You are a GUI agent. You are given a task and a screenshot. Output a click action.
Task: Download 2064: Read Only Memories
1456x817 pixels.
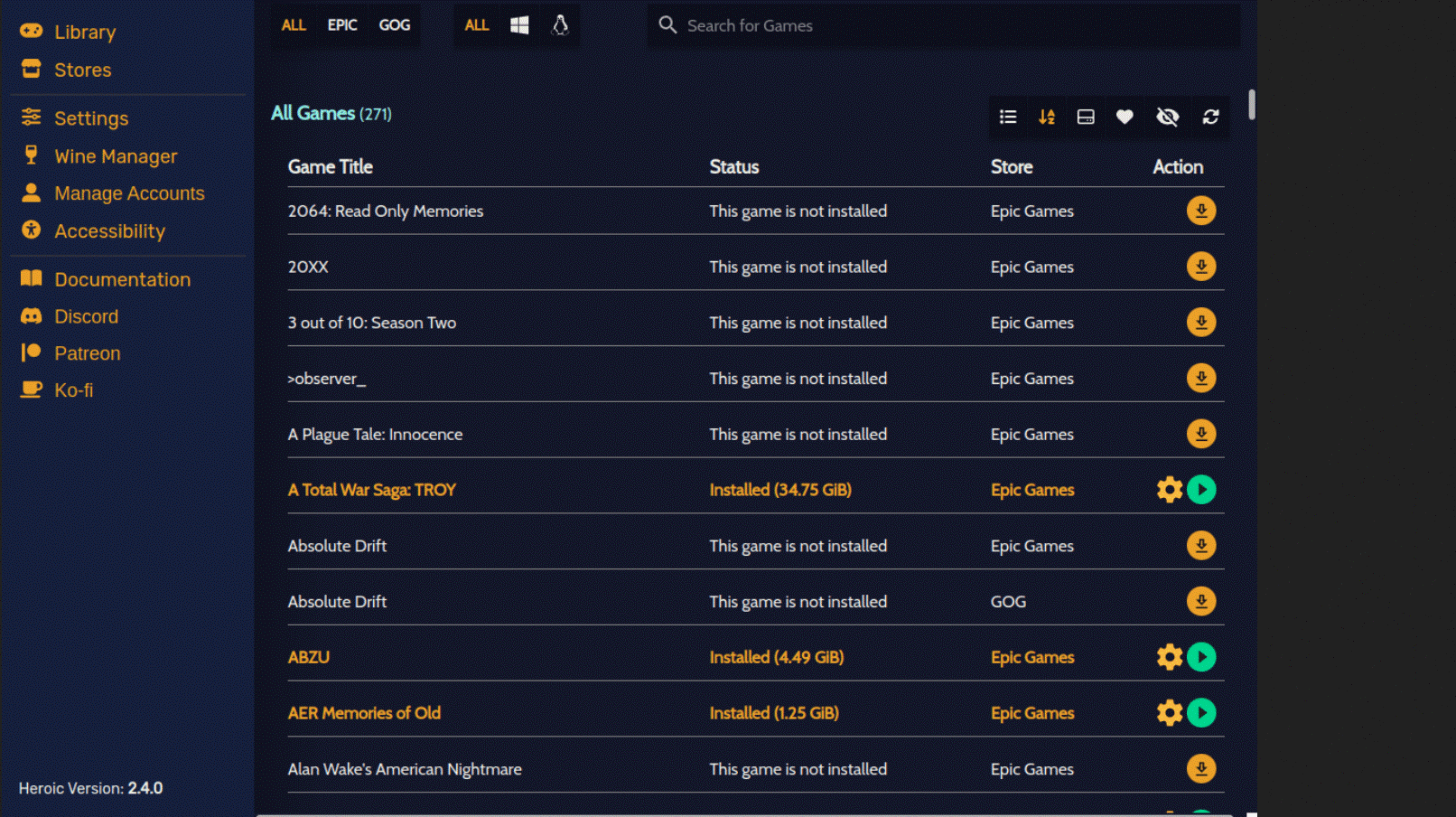1201,211
